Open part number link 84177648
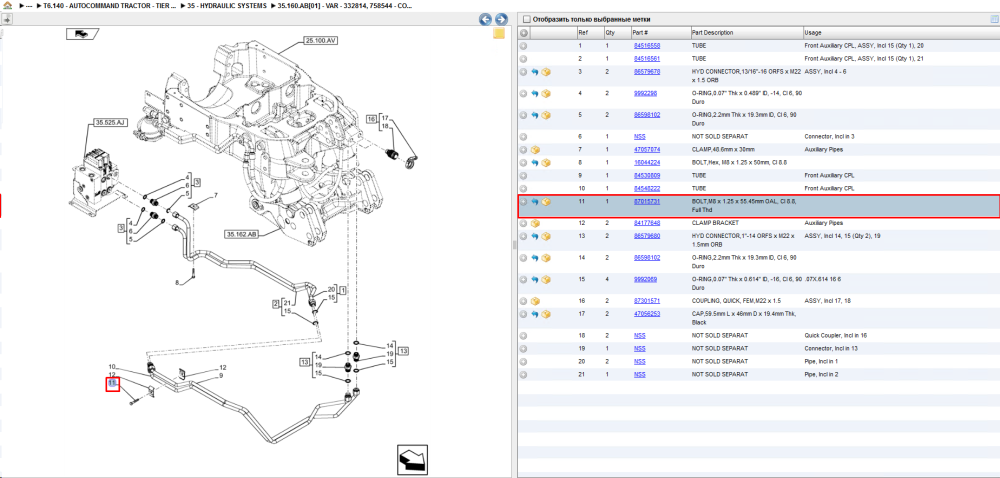 (647, 223)
